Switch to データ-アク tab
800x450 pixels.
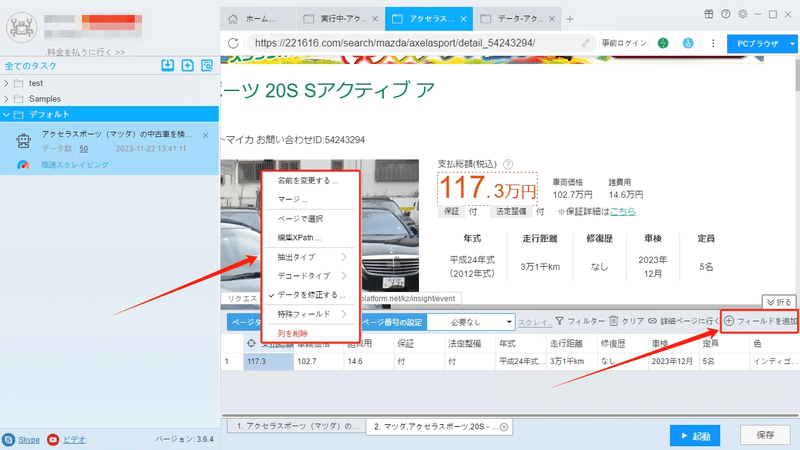[x=517, y=19]
